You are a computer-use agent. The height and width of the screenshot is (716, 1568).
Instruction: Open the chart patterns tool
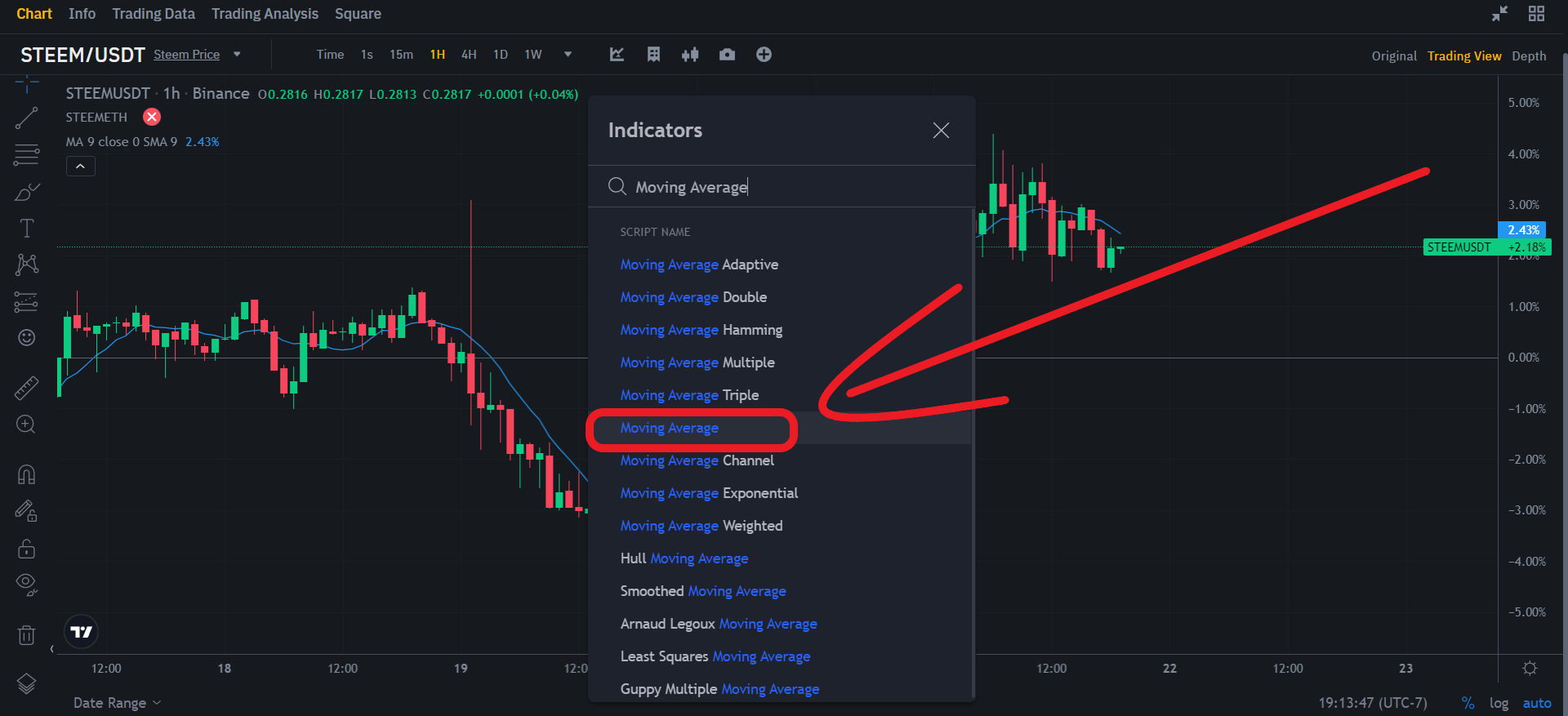26,265
